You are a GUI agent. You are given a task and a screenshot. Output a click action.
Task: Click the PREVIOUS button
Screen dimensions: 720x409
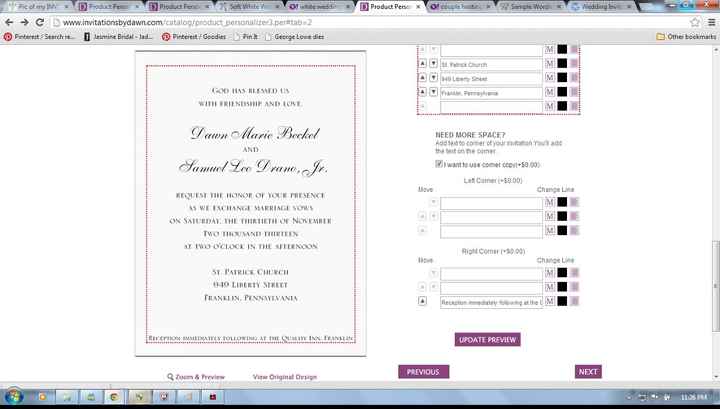(423, 372)
